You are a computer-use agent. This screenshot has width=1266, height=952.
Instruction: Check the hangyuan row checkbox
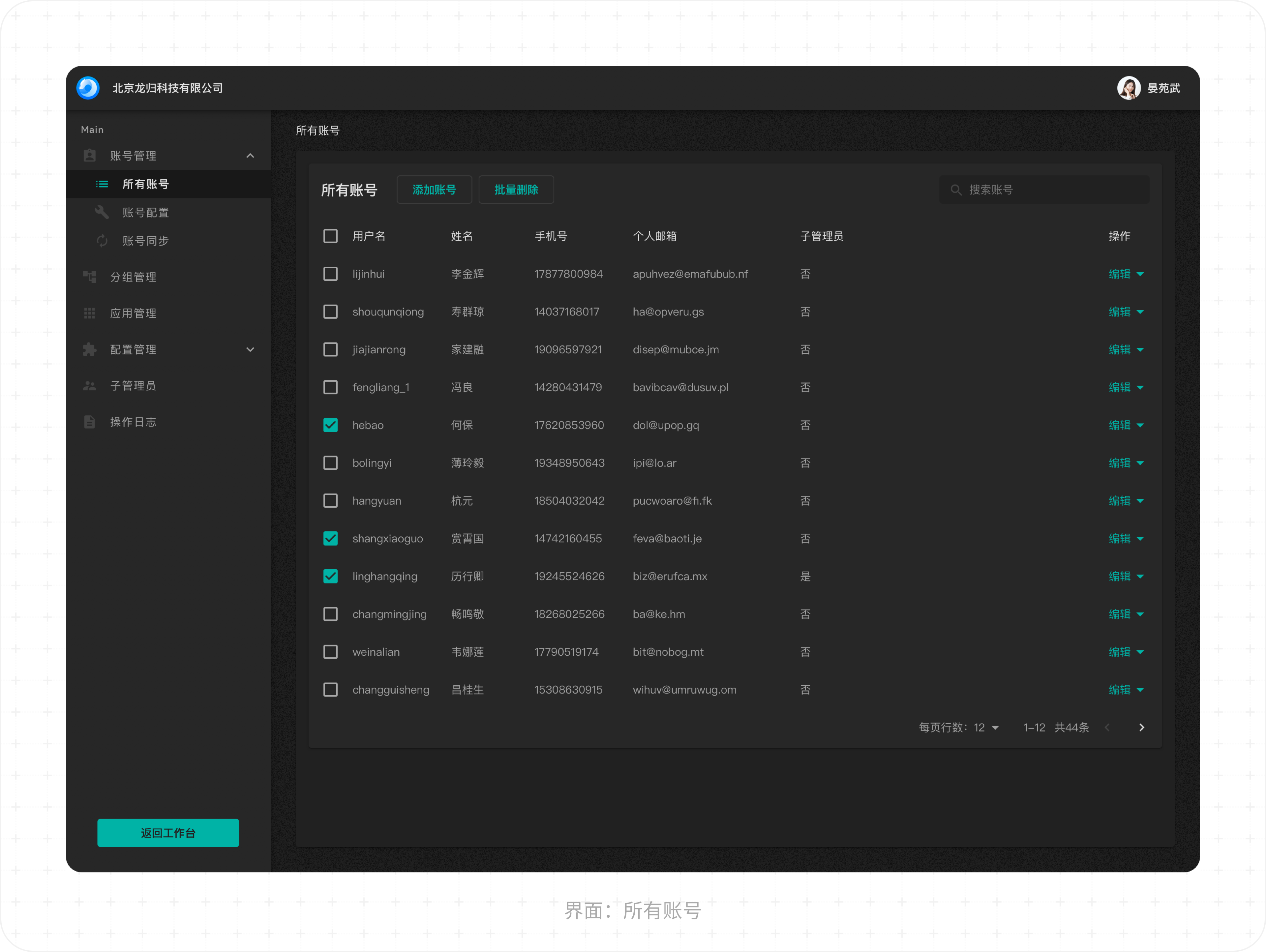coord(330,501)
